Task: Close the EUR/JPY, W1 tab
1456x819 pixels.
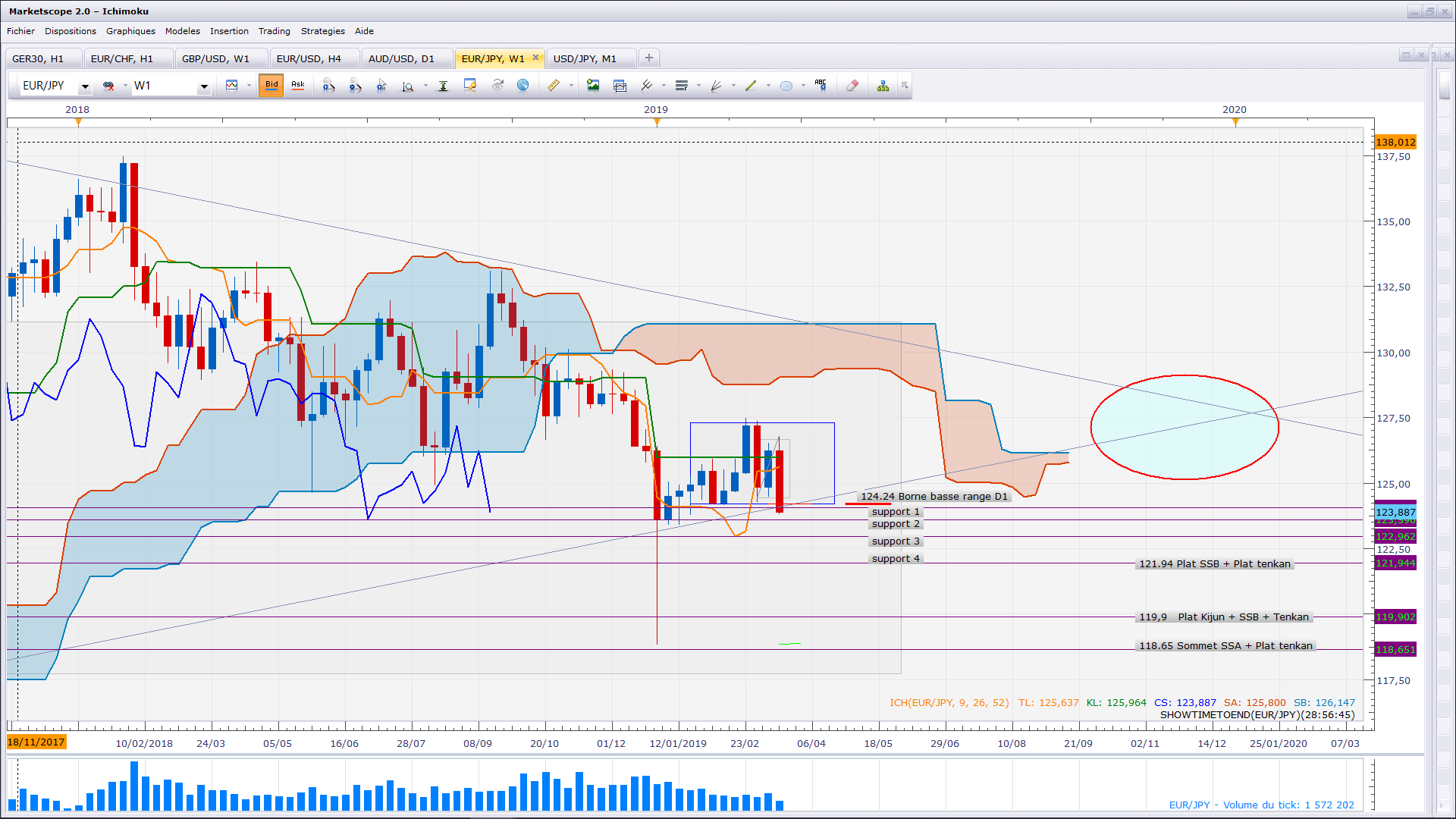Action: [535, 58]
